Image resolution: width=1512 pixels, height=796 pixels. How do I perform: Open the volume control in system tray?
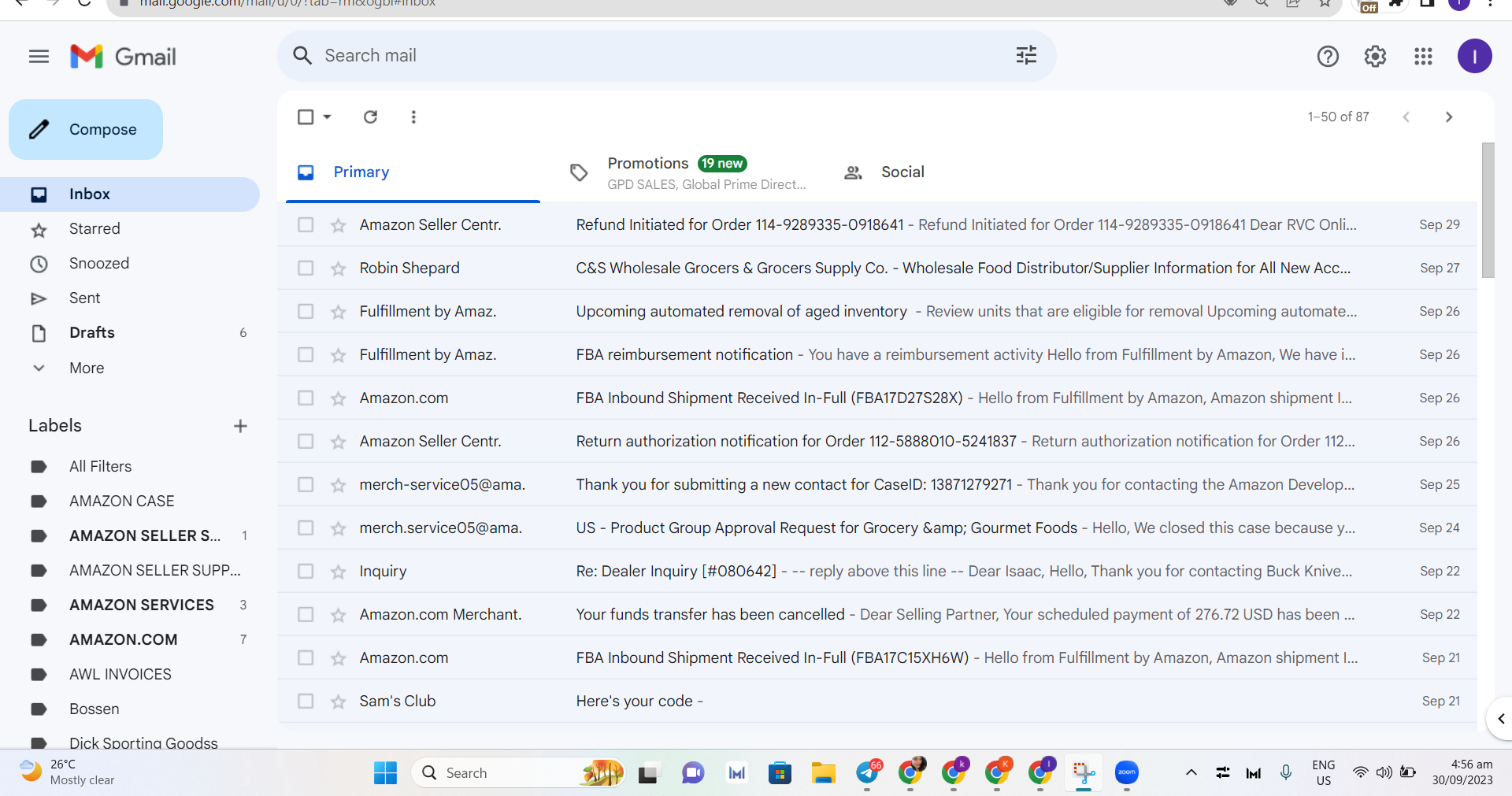1384,772
